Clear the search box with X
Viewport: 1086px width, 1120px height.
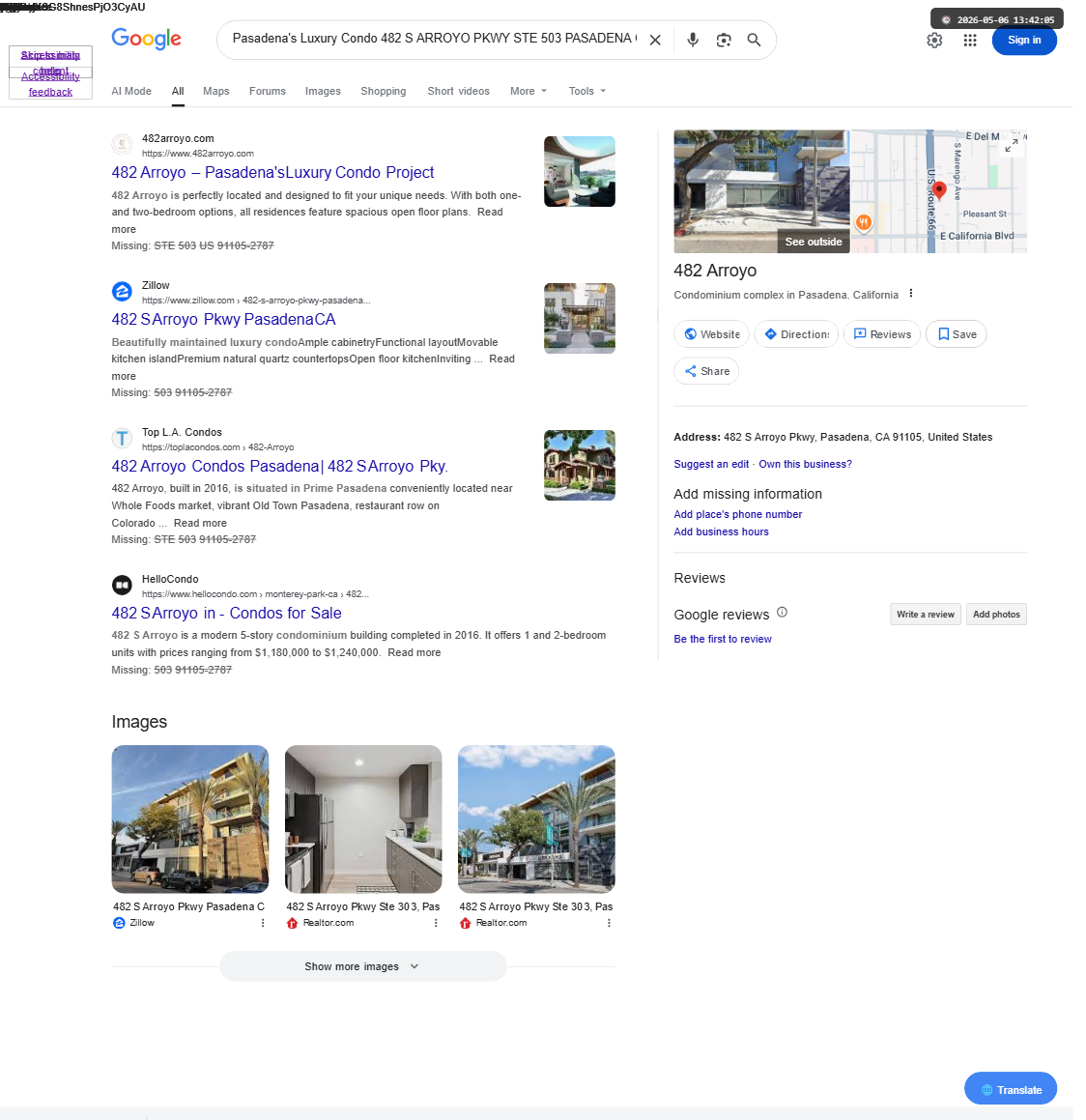point(655,40)
